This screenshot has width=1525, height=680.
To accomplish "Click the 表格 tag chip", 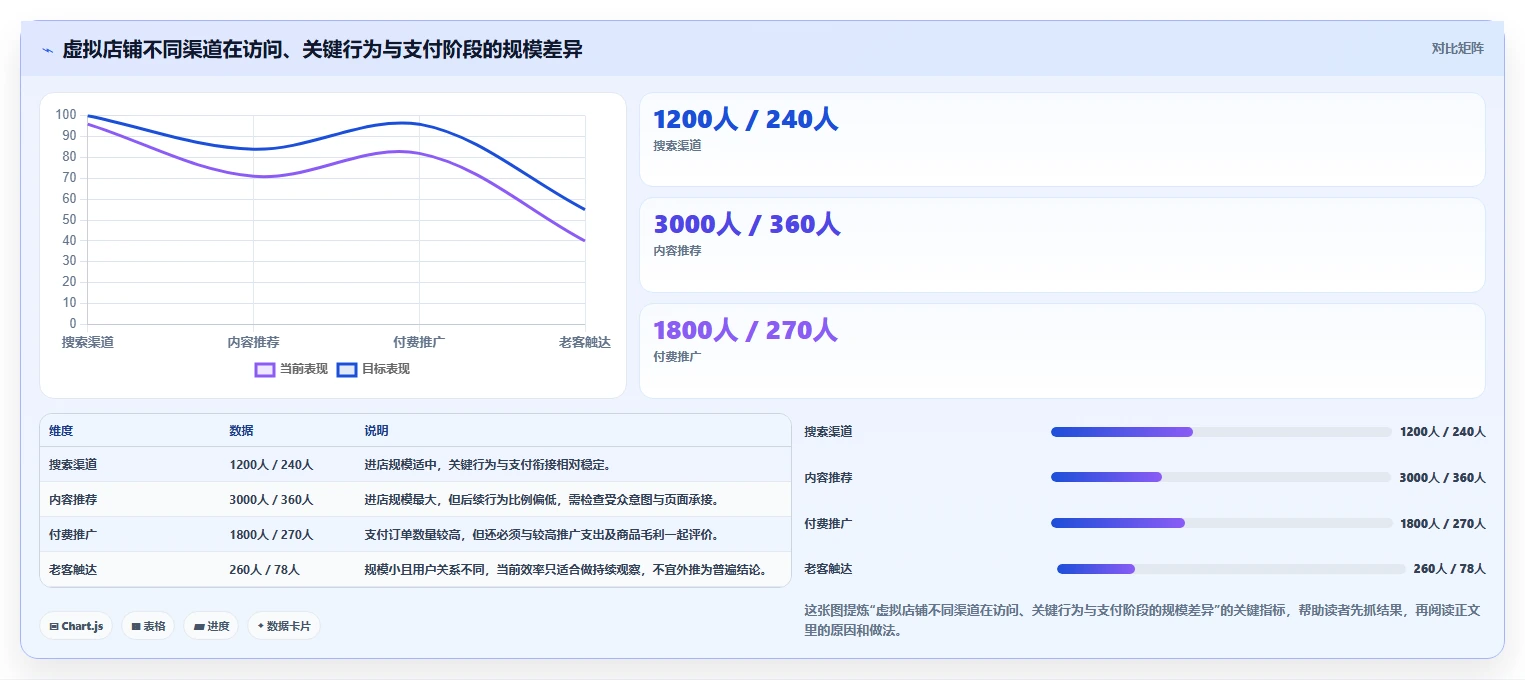I will [x=148, y=626].
